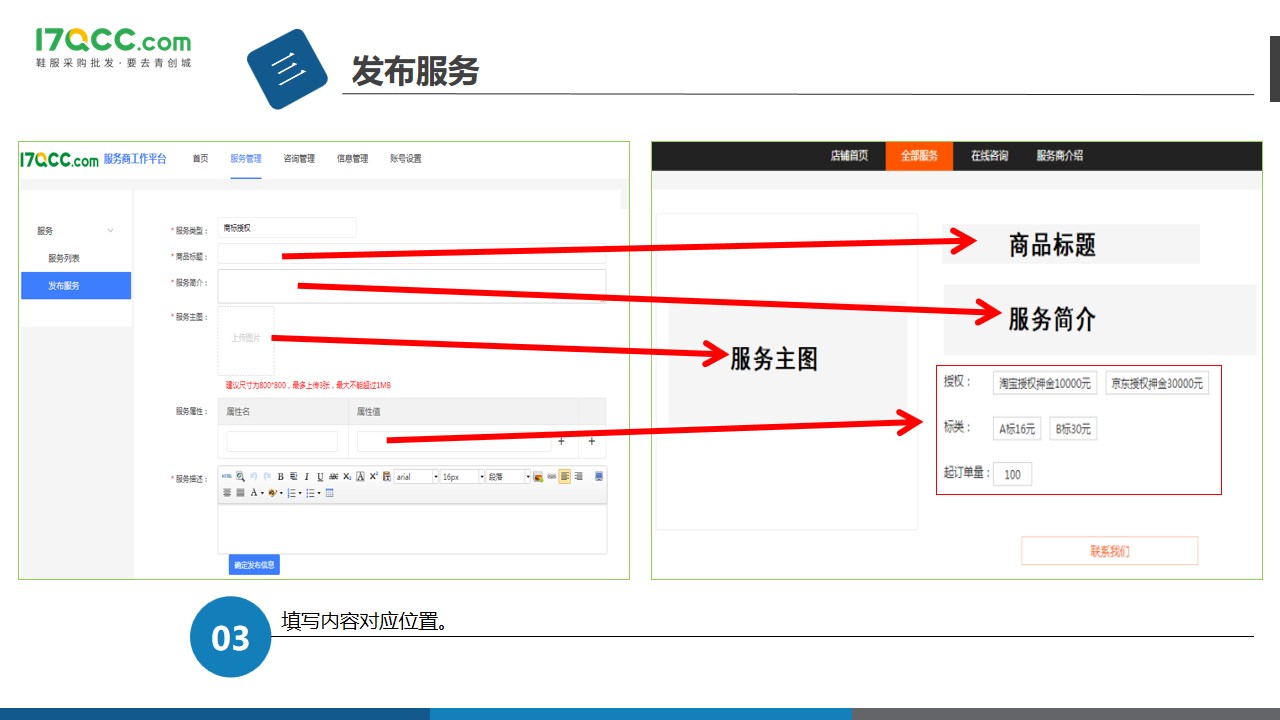Image resolution: width=1280 pixels, height=720 pixels.
Task: Click the HTML source view icon
Action: [226, 477]
